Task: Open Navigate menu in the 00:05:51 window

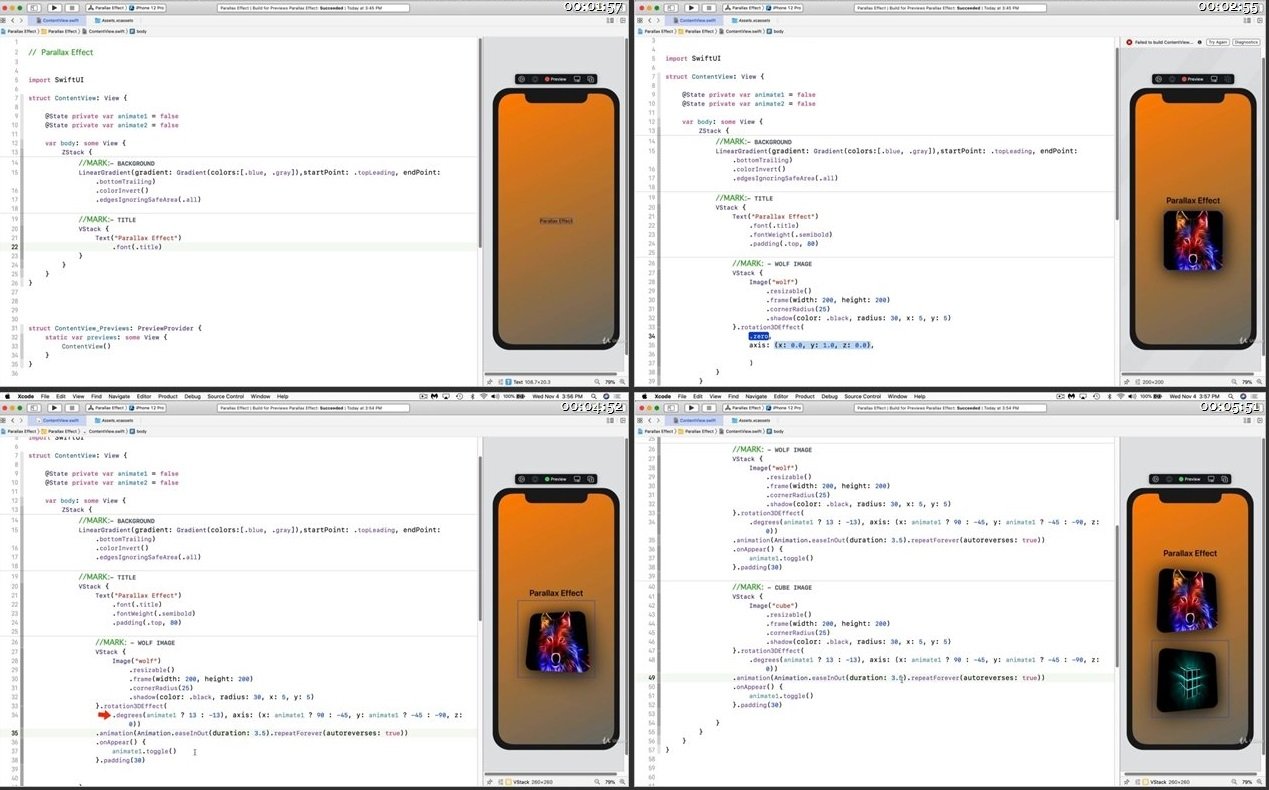Action: click(756, 396)
